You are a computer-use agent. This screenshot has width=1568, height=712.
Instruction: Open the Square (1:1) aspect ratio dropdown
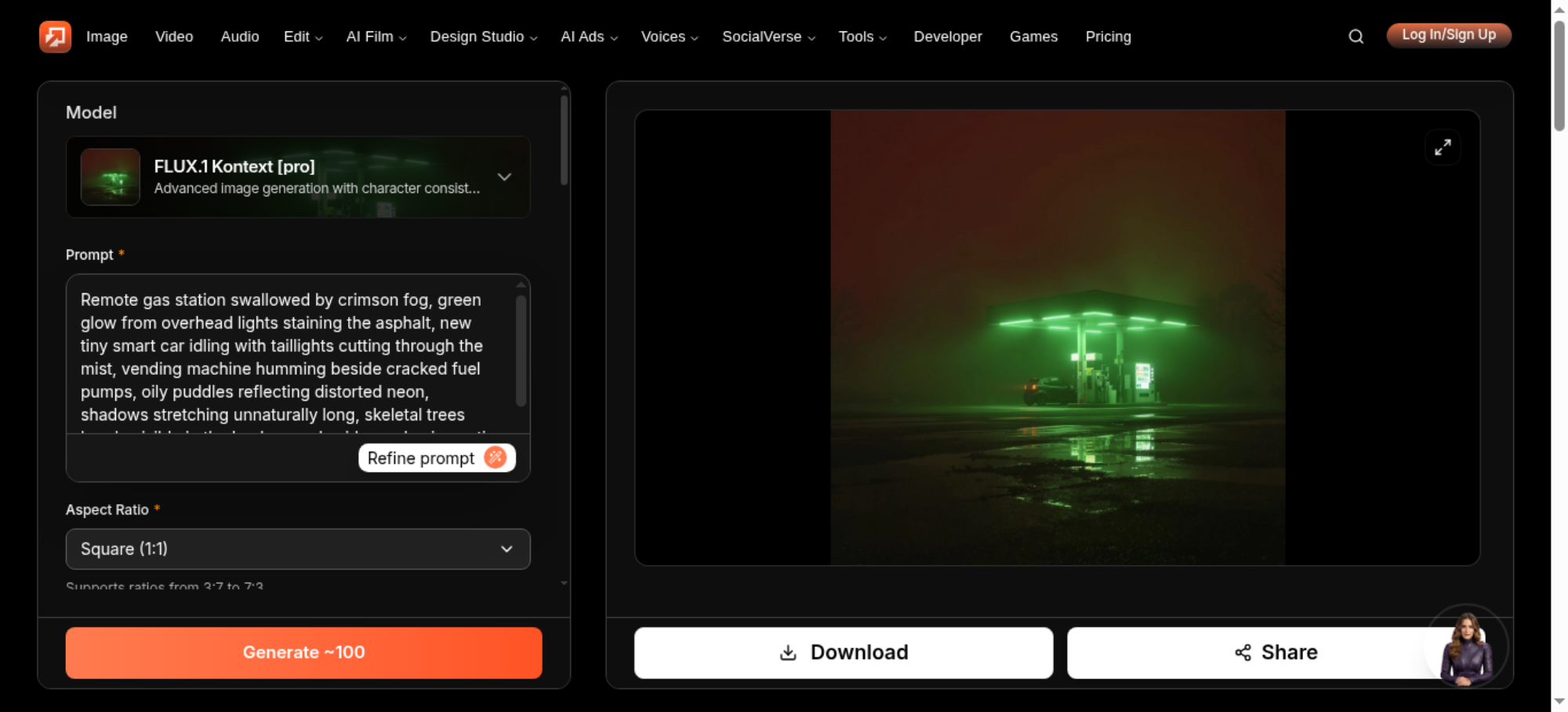point(298,549)
